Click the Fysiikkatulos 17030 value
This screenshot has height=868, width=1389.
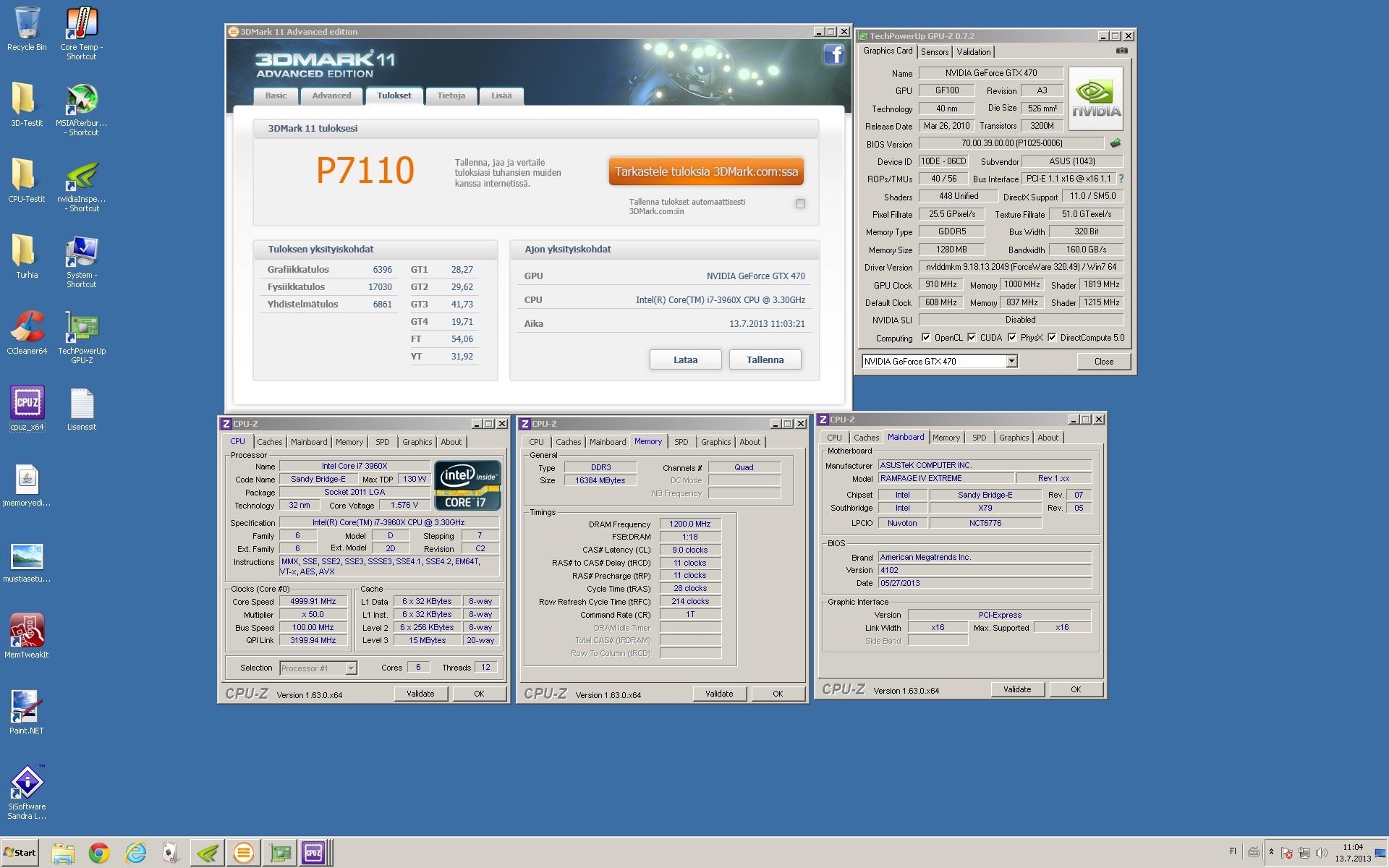380,287
